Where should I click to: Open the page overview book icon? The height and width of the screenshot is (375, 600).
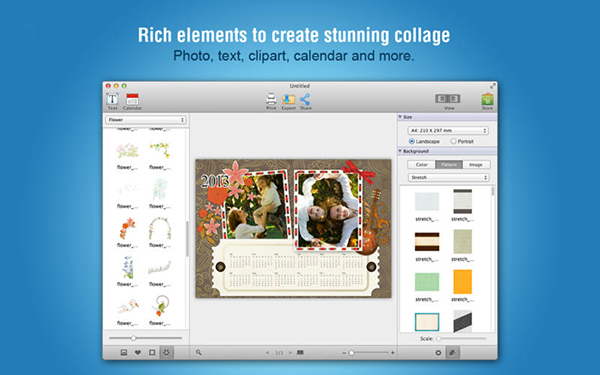pos(300,352)
